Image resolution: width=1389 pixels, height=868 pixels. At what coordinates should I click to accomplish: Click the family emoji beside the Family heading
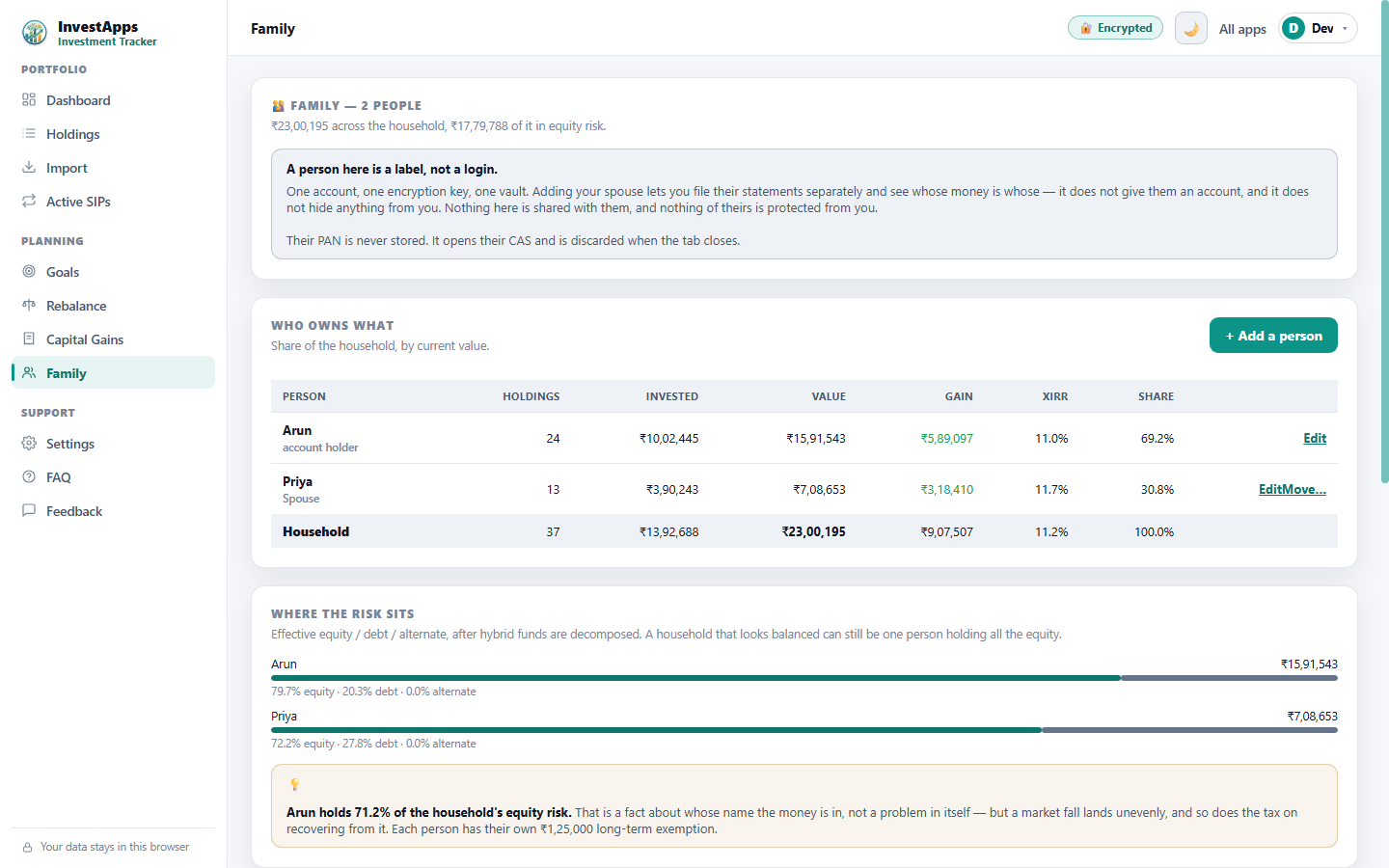point(278,106)
